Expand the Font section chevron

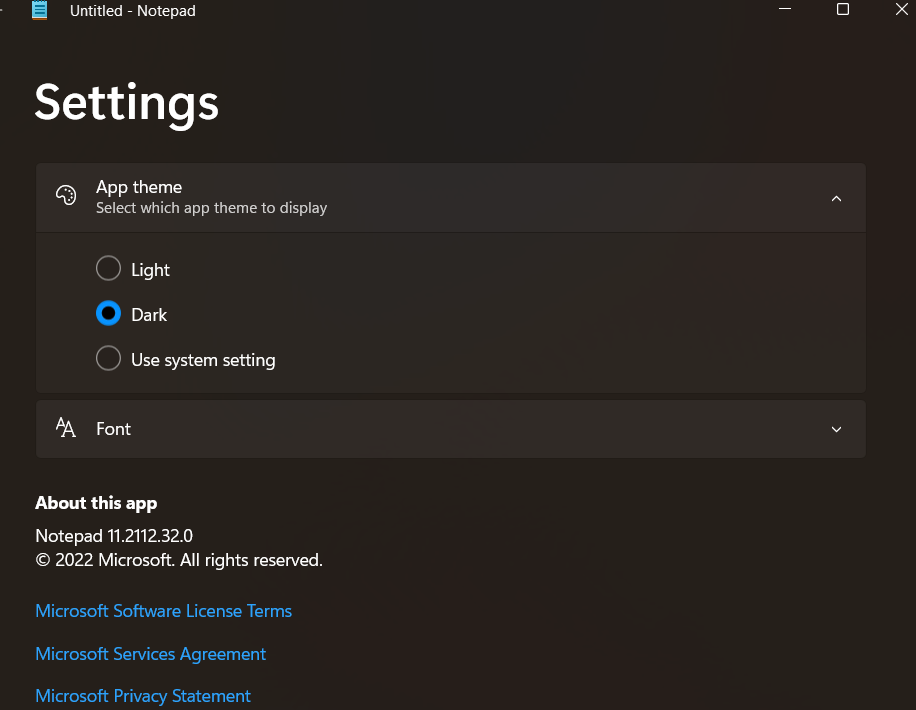coord(837,429)
